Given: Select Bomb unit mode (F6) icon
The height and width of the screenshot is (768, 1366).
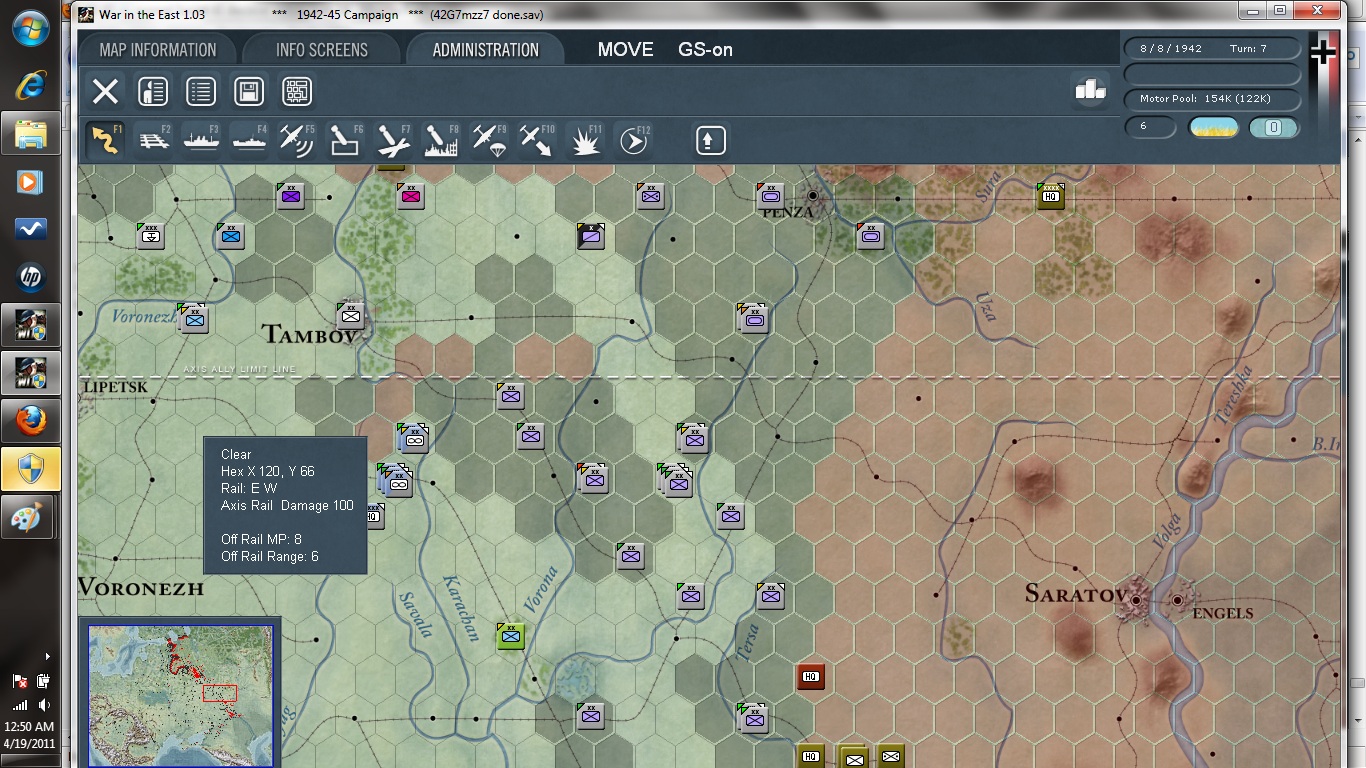Looking at the screenshot, I should click(x=345, y=140).
